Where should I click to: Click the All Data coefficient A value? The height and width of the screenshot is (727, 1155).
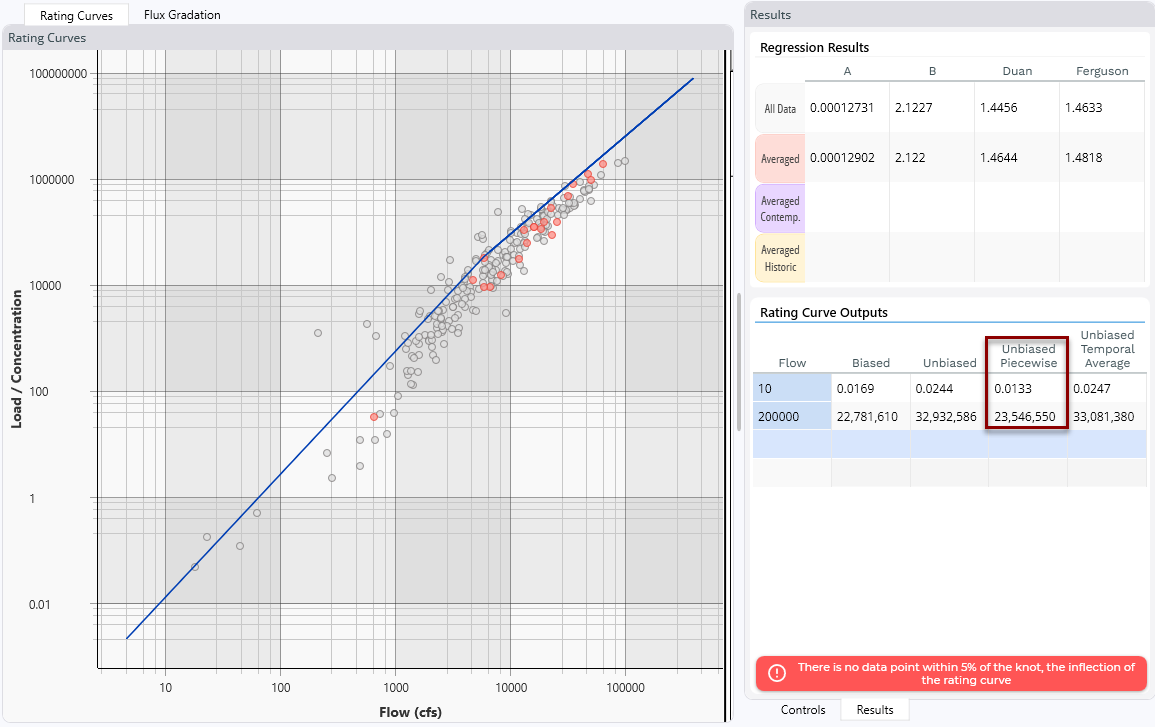click(x=847, y=108)
